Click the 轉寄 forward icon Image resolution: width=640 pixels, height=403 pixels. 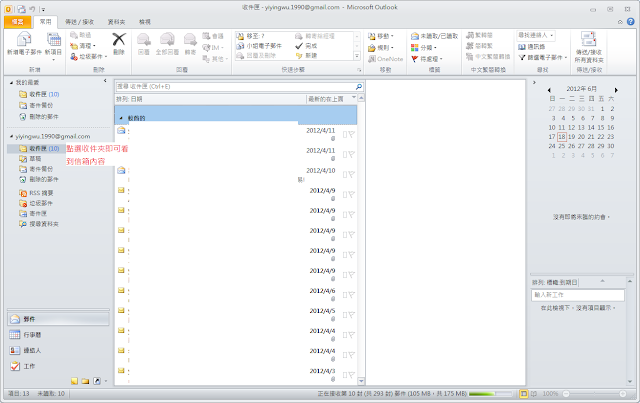[x=190, y=40]
